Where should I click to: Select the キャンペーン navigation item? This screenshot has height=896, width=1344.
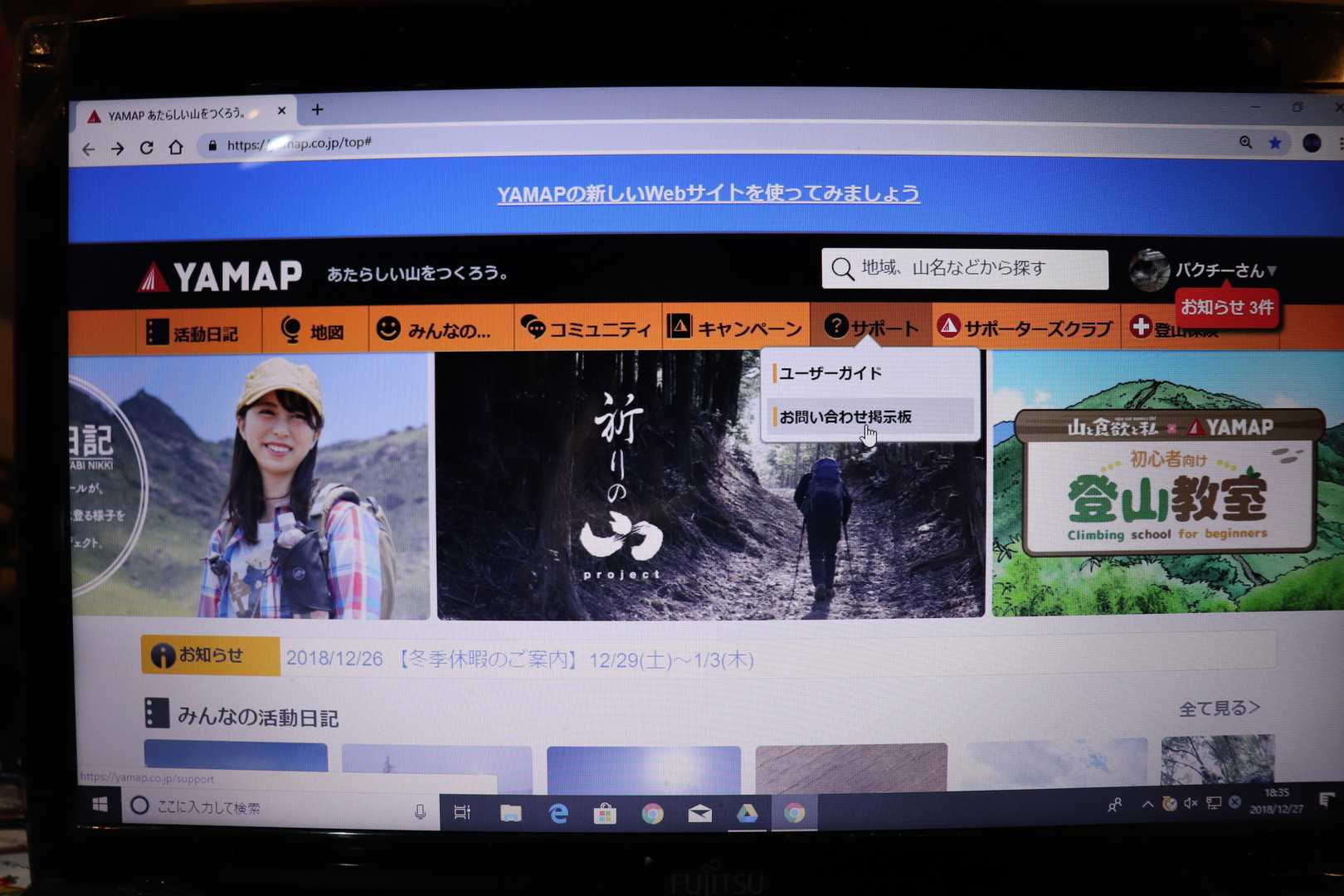coord(736,329)
